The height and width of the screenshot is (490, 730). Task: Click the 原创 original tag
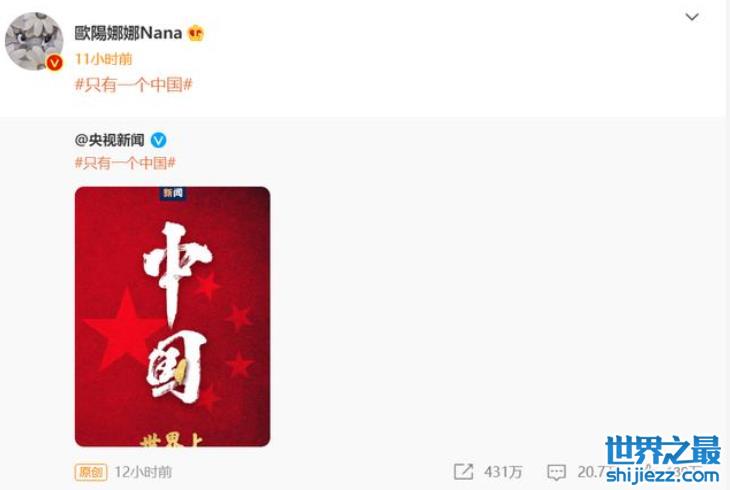[x=91, y=472]
